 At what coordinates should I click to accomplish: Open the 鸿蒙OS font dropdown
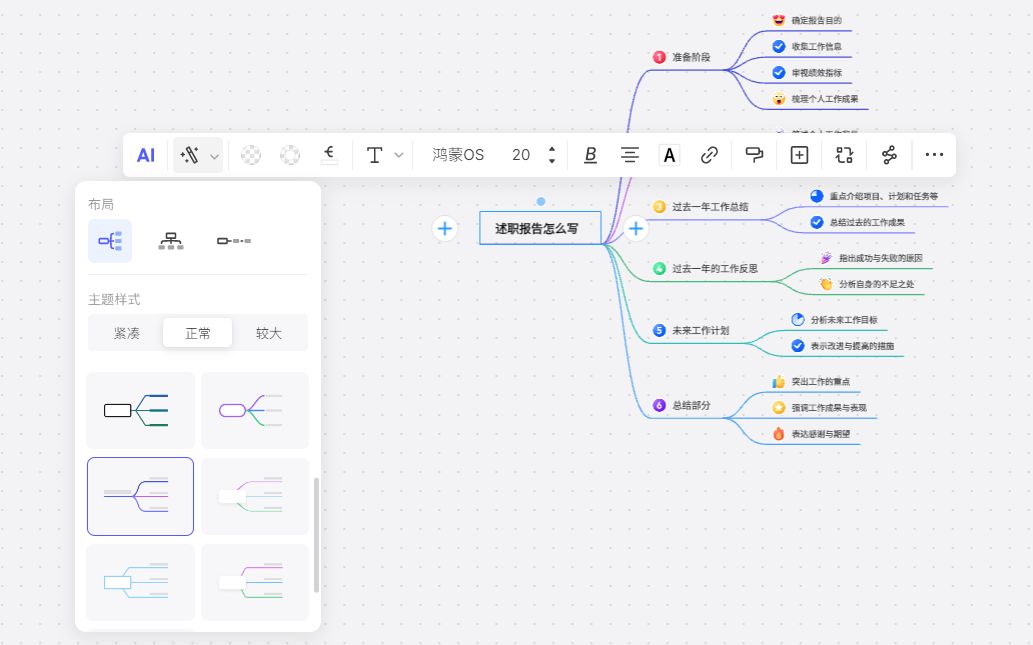point(458,154)
